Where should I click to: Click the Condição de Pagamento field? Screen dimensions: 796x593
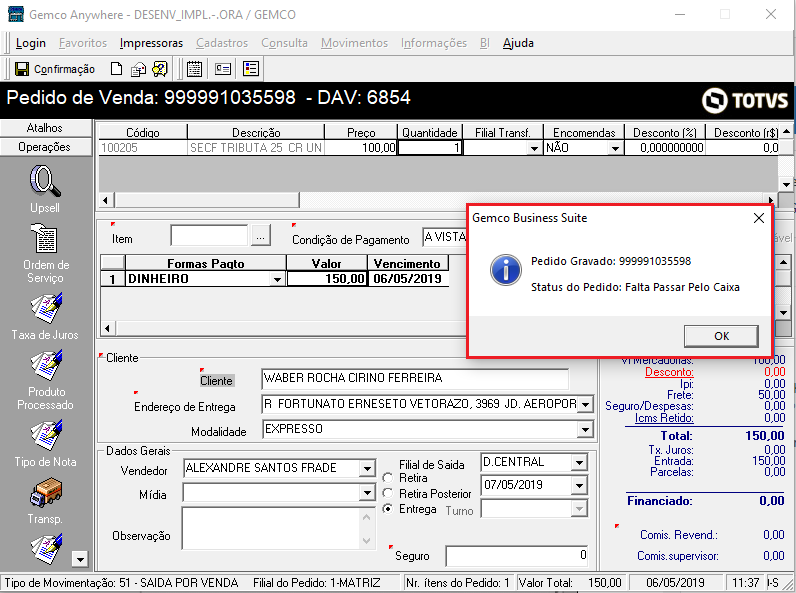click(x=445, y=237)
